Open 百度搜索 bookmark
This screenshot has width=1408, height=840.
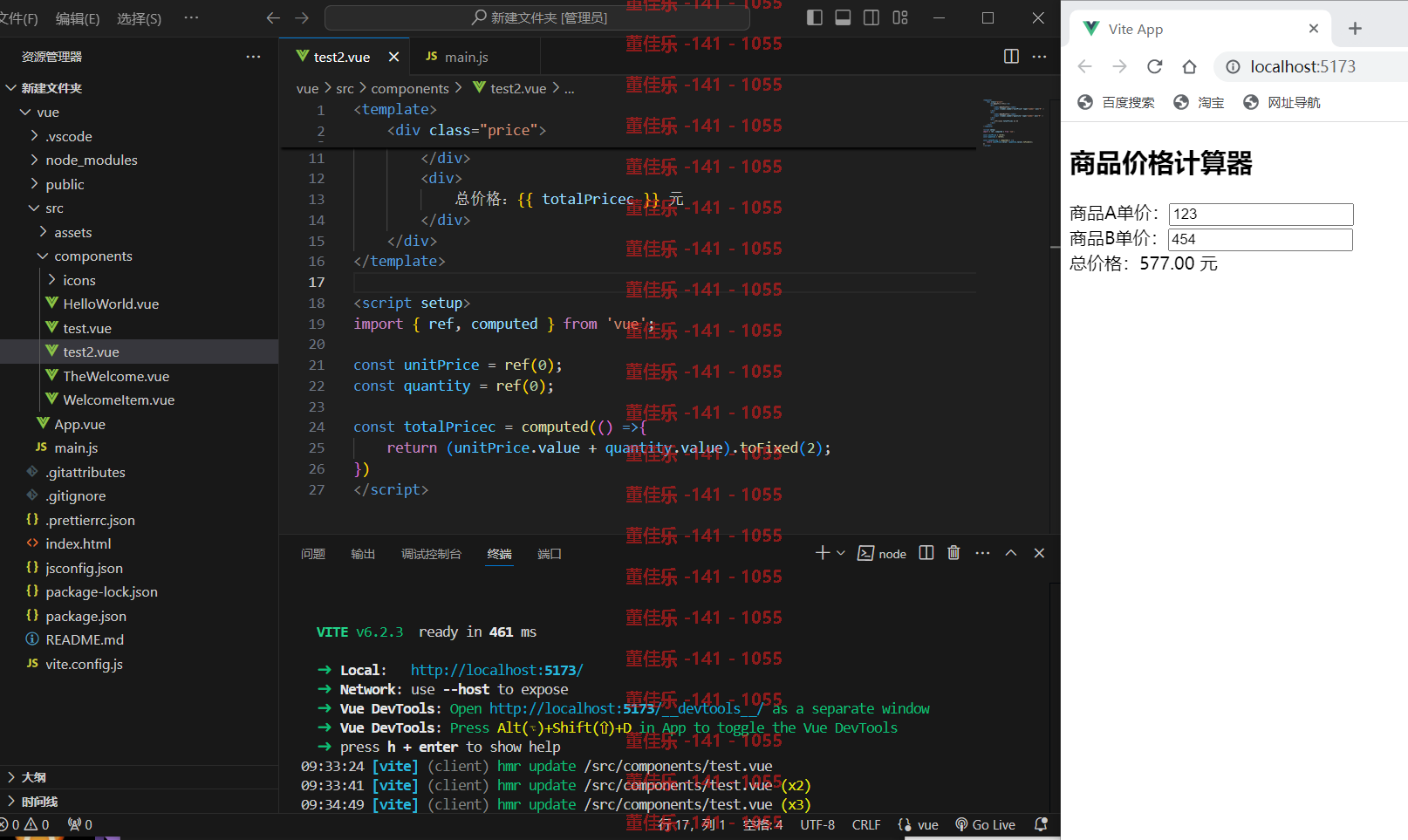pos(1116,102)
